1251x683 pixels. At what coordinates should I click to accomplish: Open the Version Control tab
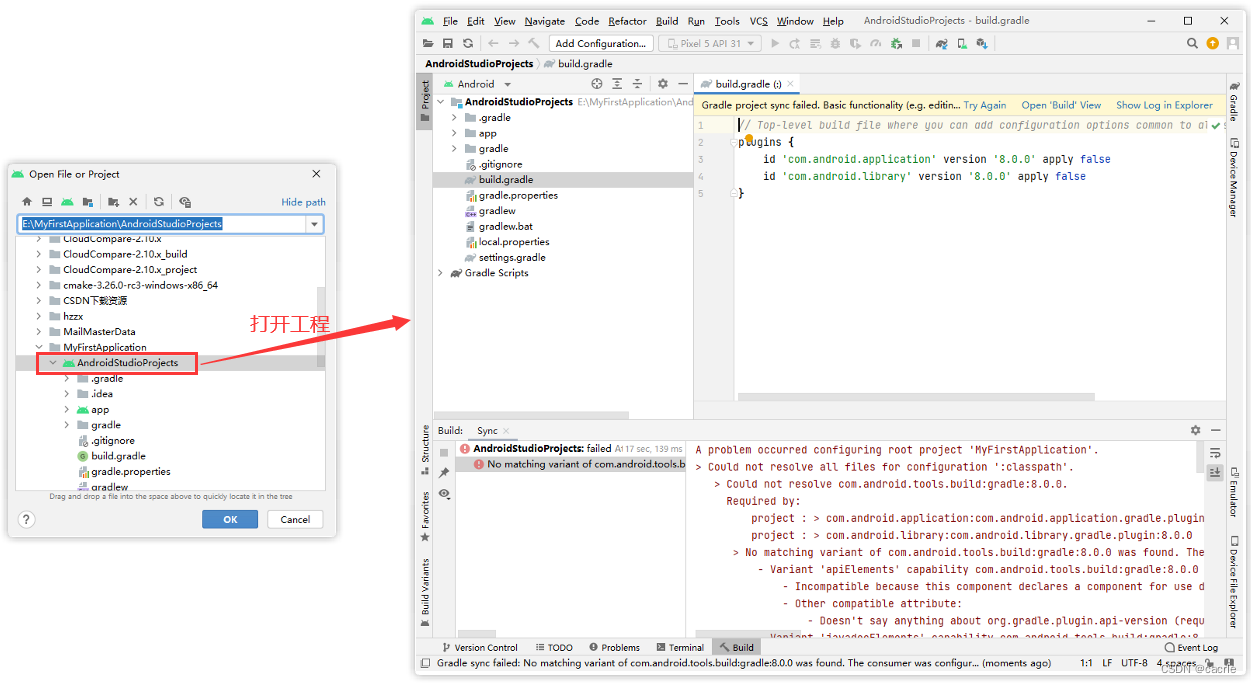(479, 647)
